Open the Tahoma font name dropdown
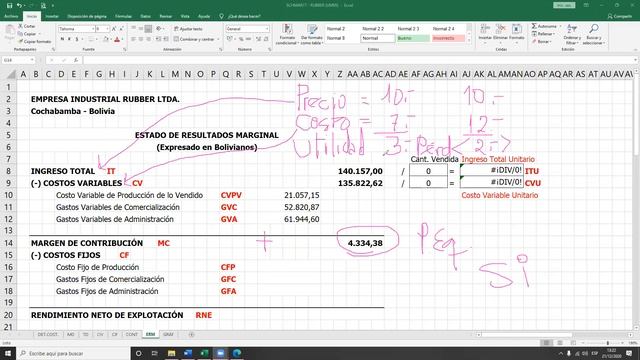 pyautogui.click(x=92, y=29)
